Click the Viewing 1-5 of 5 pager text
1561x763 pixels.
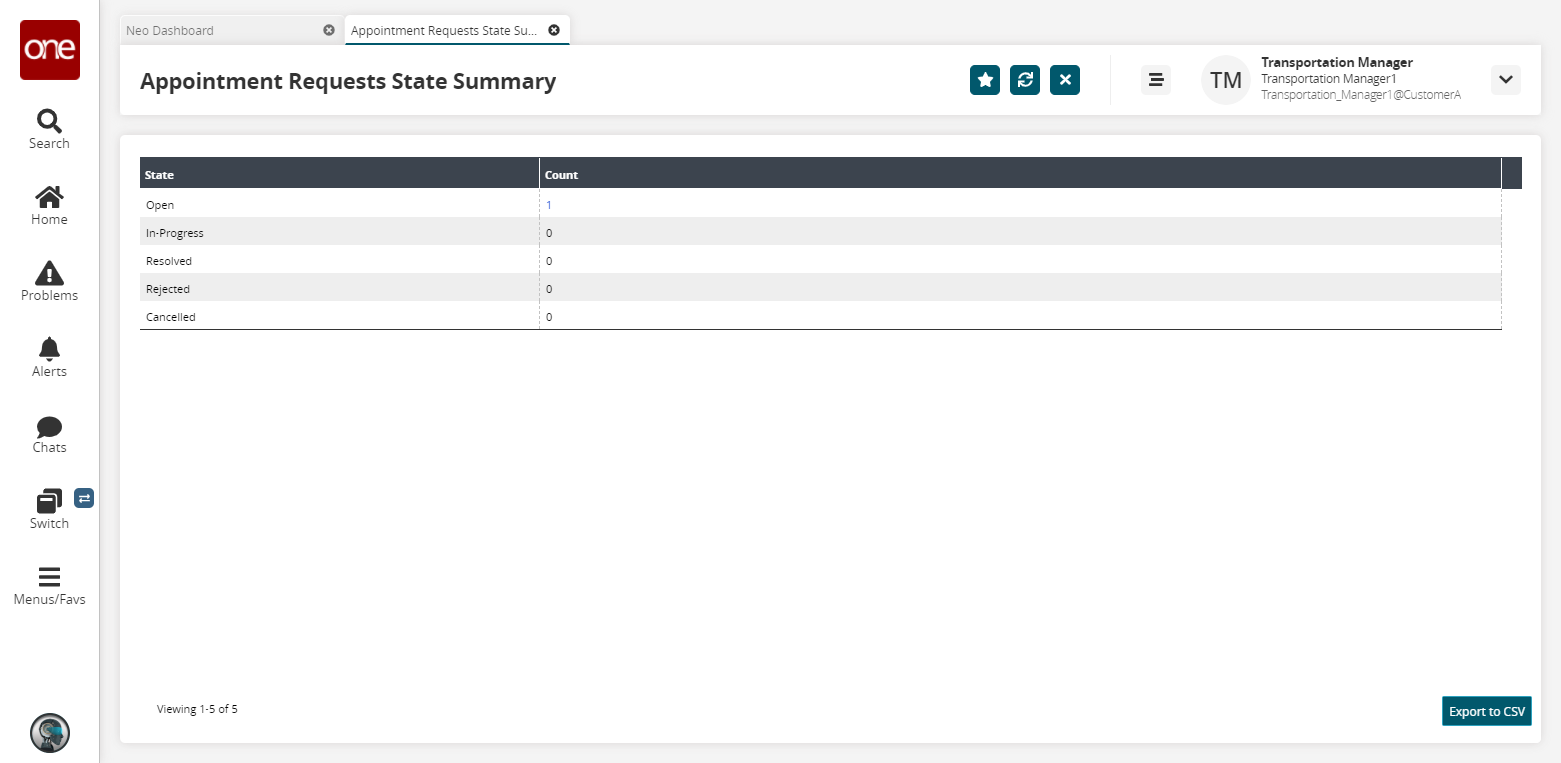click(x=197, y=709)
